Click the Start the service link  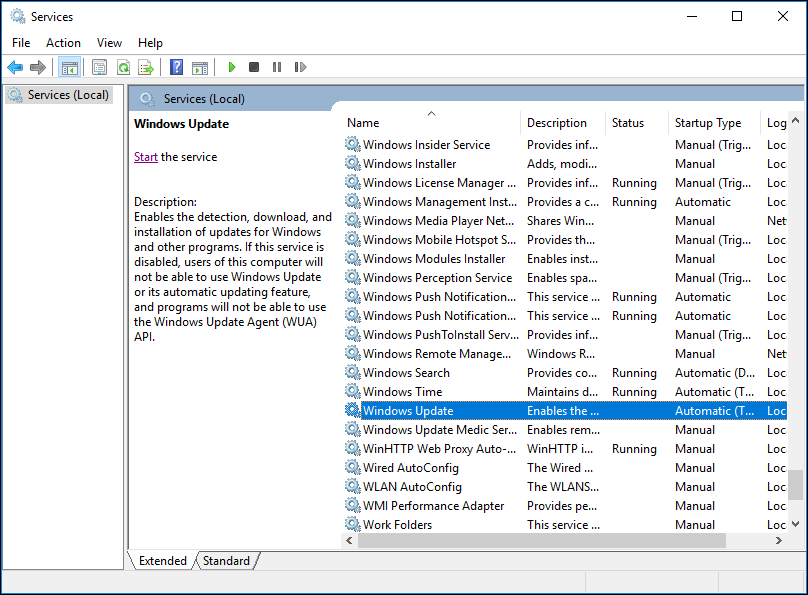(146, 157)
